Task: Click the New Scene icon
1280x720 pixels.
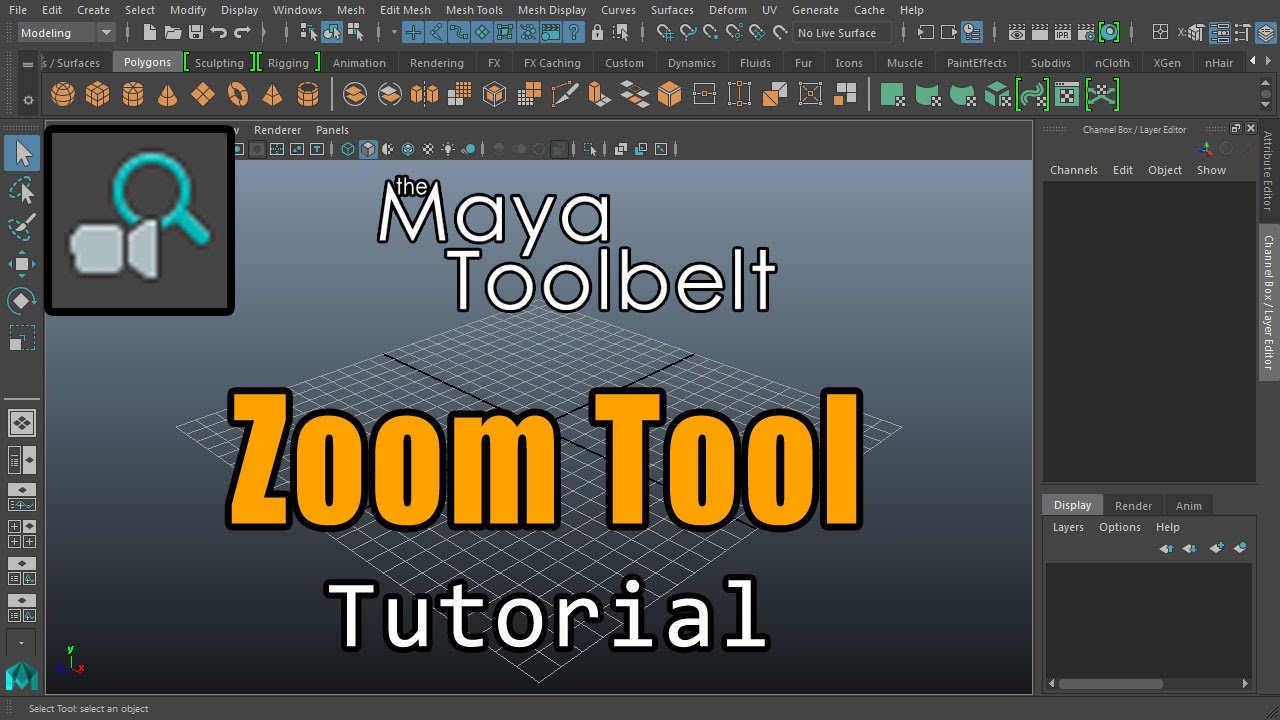Action: click(152, 33)
